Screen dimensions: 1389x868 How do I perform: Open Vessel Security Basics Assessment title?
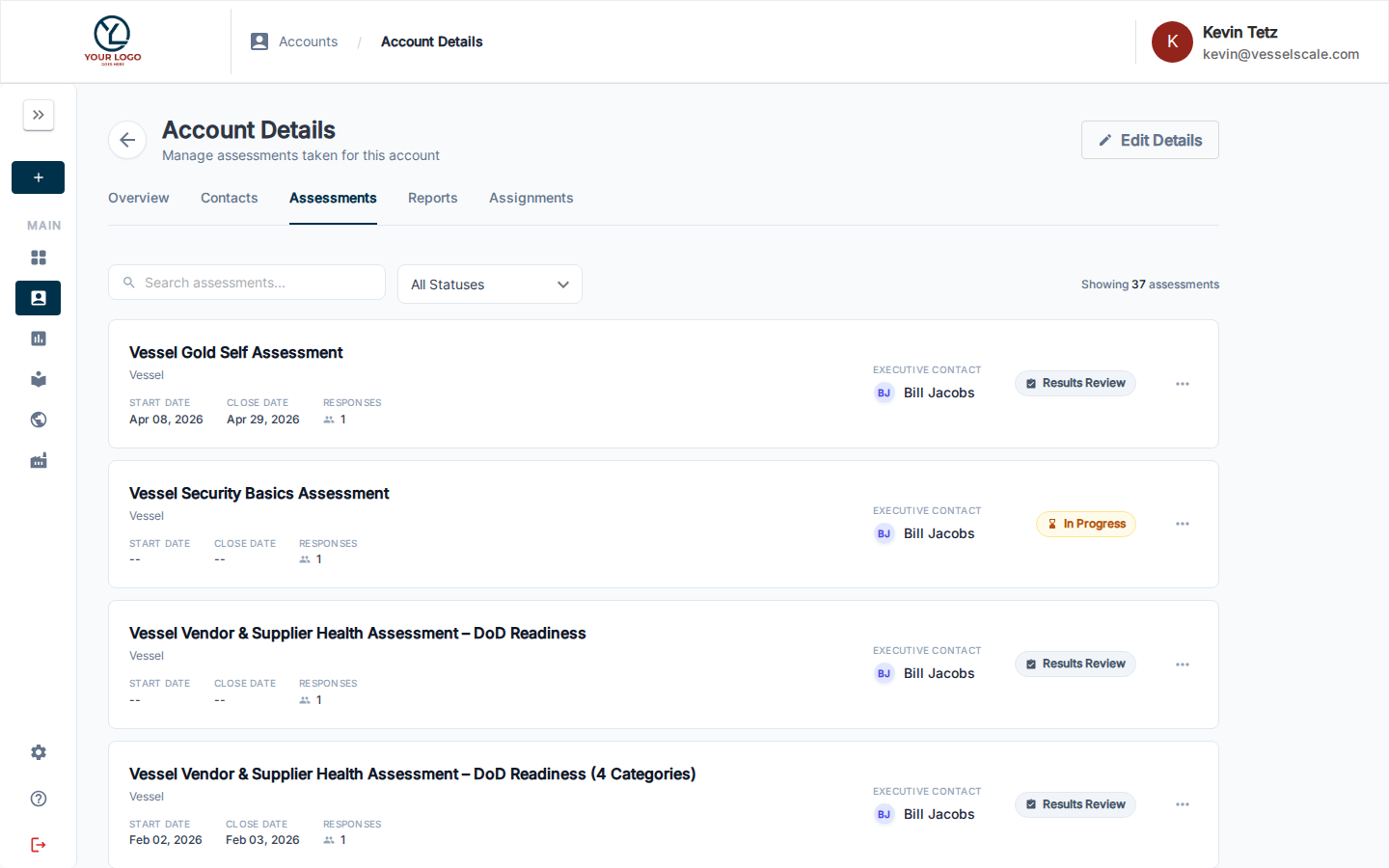point(259,494)
